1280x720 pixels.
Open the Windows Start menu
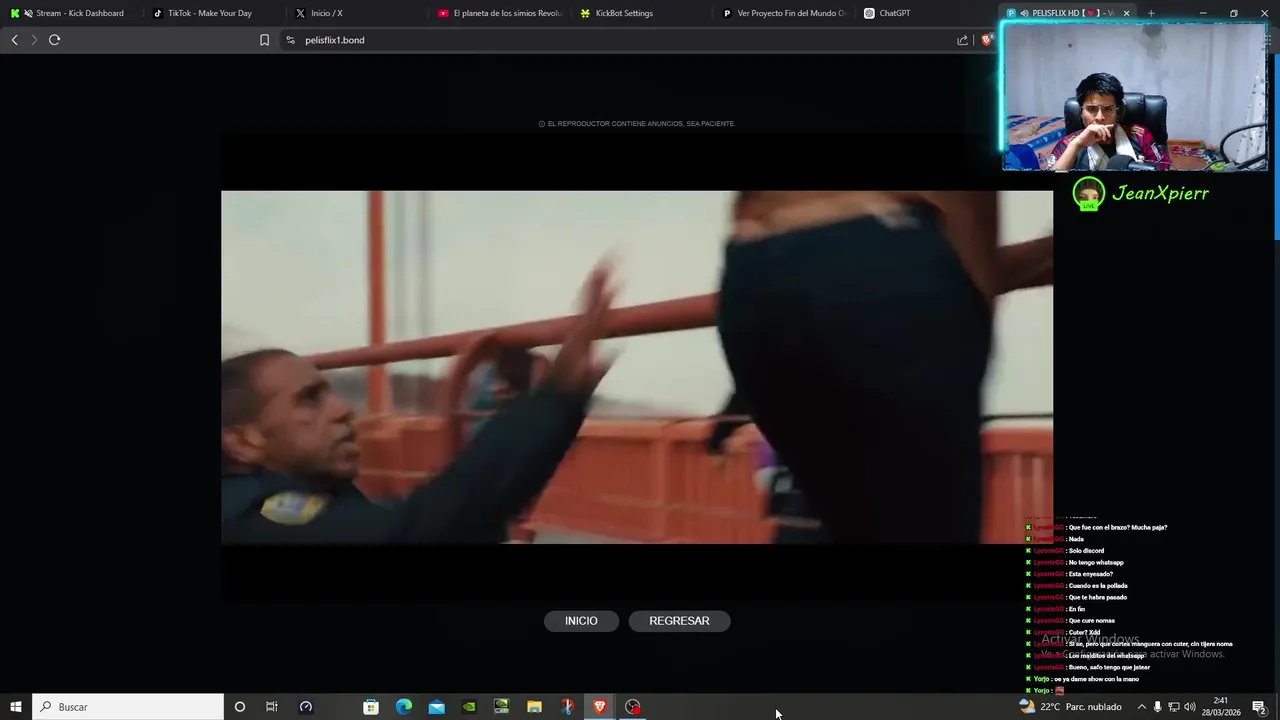pyautogui.click(x=16, y=707)
